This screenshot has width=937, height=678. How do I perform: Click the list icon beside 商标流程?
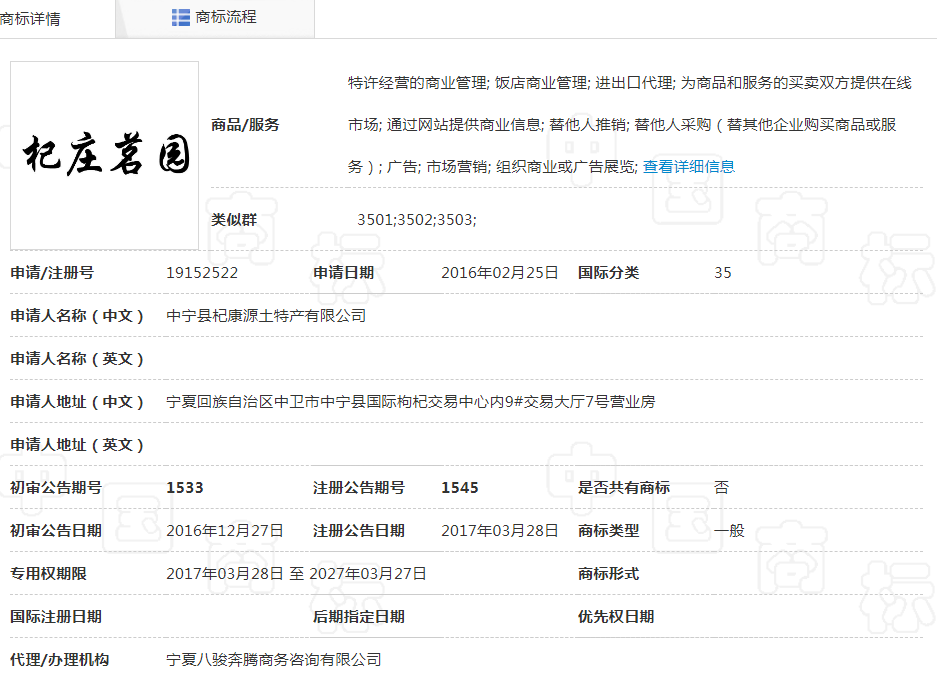tap(181, 17)
